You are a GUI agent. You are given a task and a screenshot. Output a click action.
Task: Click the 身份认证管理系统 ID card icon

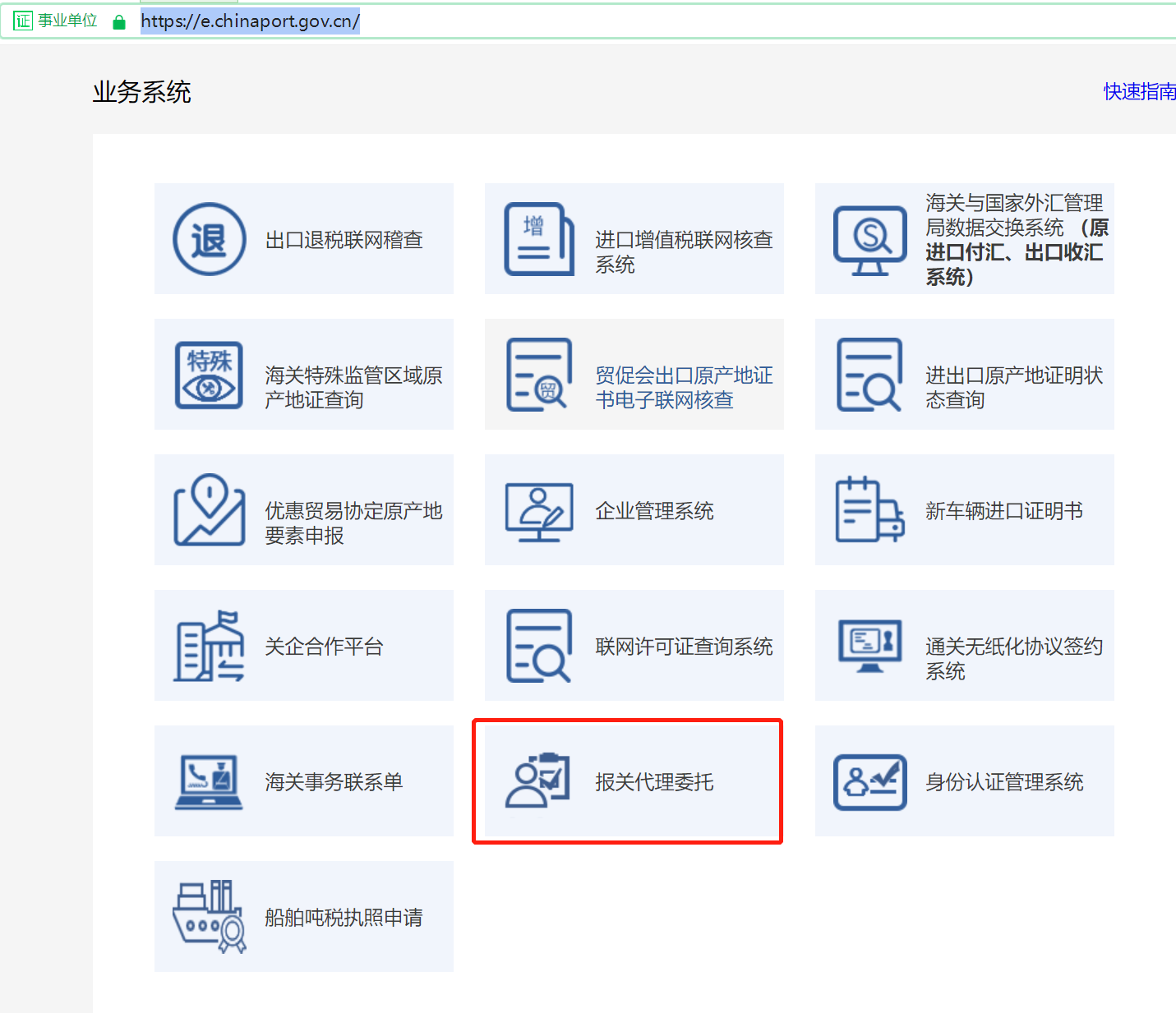tap(869, 782)
